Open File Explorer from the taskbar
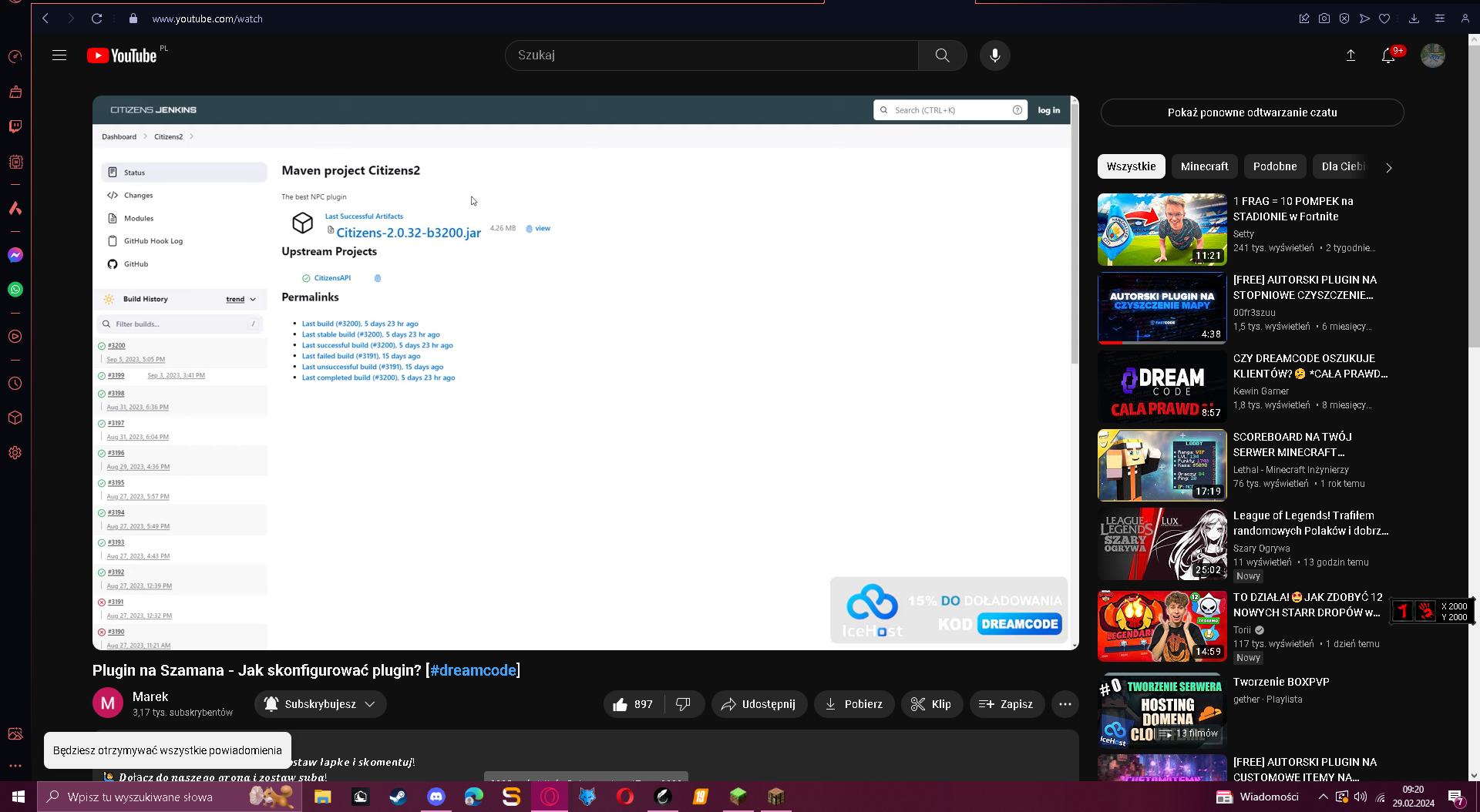 point(322,797)
